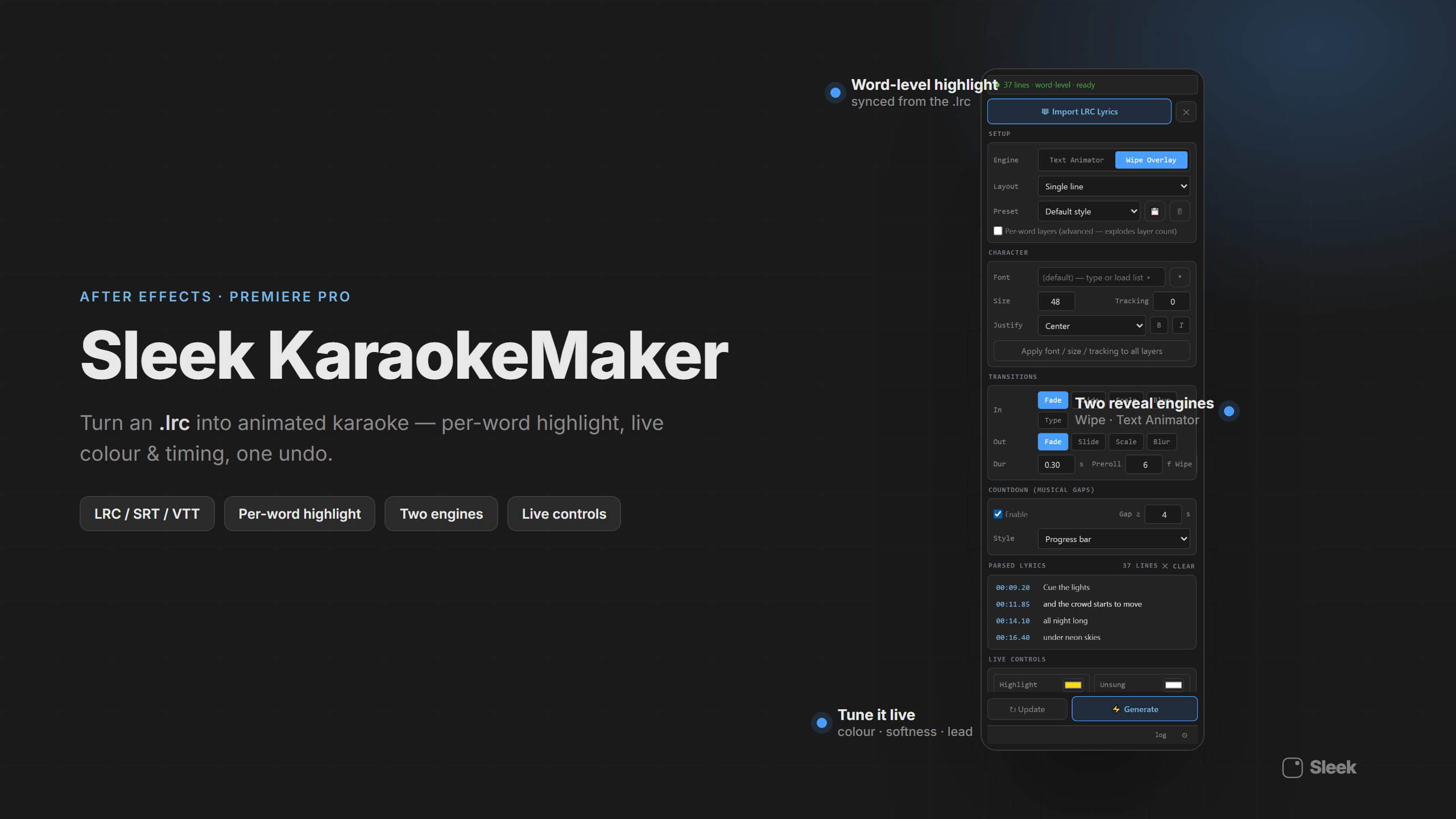Click the 'Two engines' pill
This screenshot has width=1456, height=819.
[441, 514]
